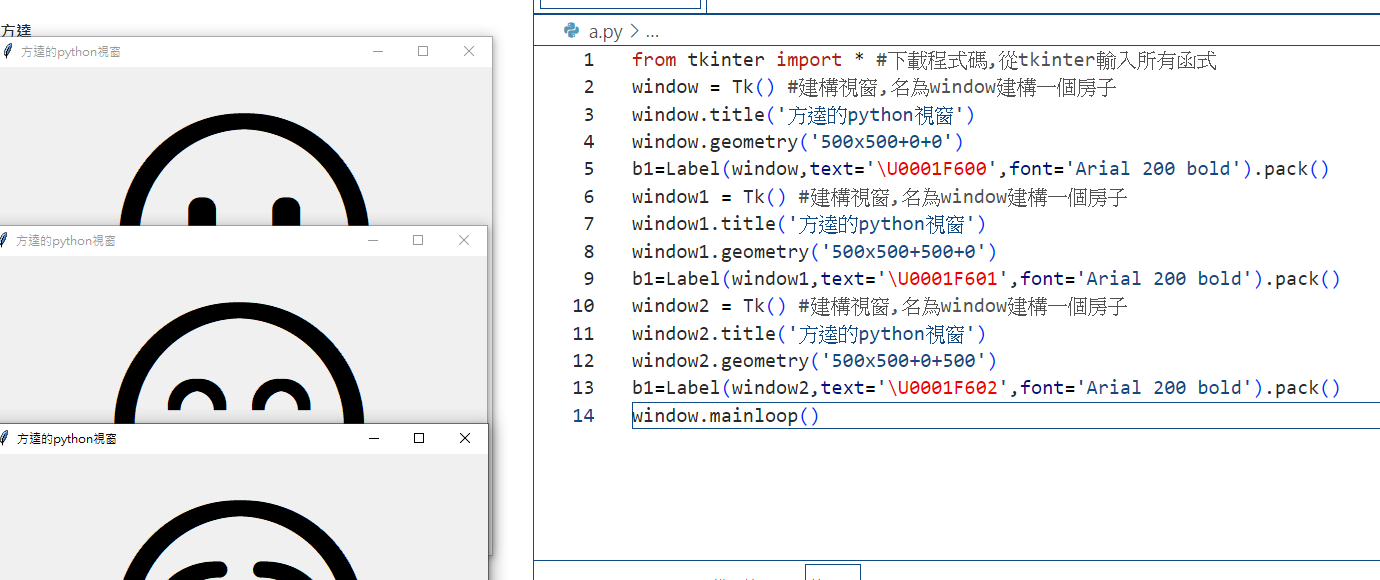Click line number 1 in the gutter
The width and height of the screenshot is (1380, 580).
pos(589,60)
